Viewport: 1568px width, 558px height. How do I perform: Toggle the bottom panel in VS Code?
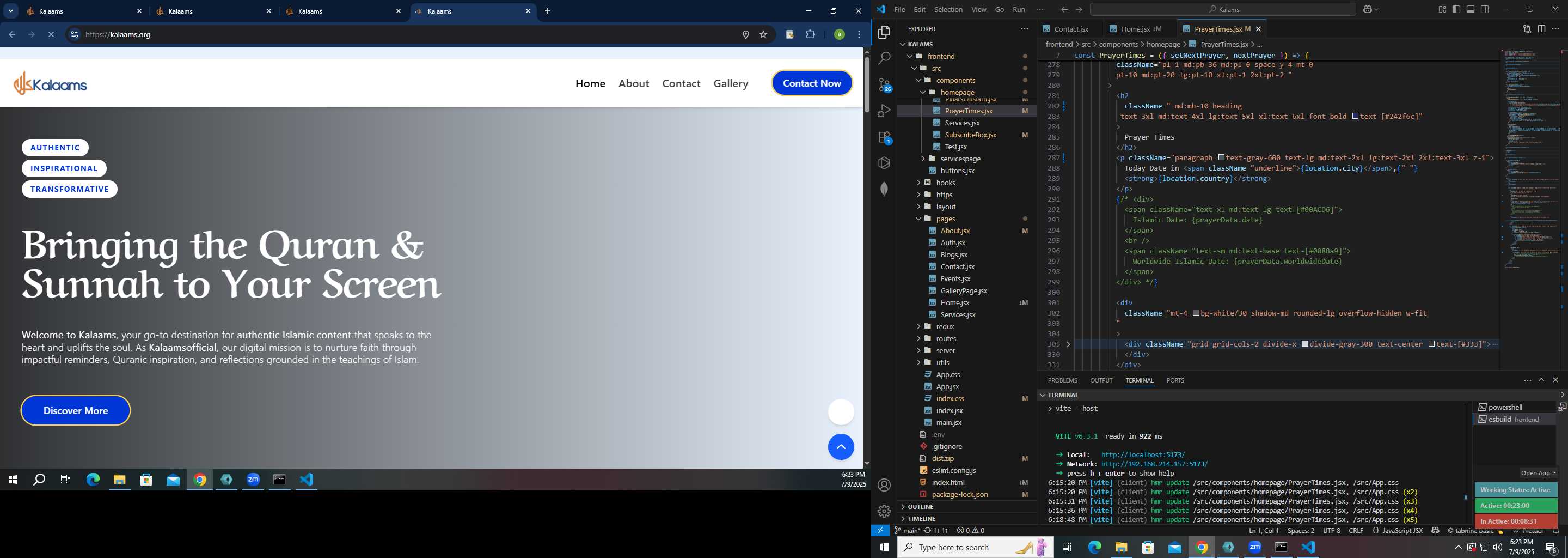(1471, 10)
